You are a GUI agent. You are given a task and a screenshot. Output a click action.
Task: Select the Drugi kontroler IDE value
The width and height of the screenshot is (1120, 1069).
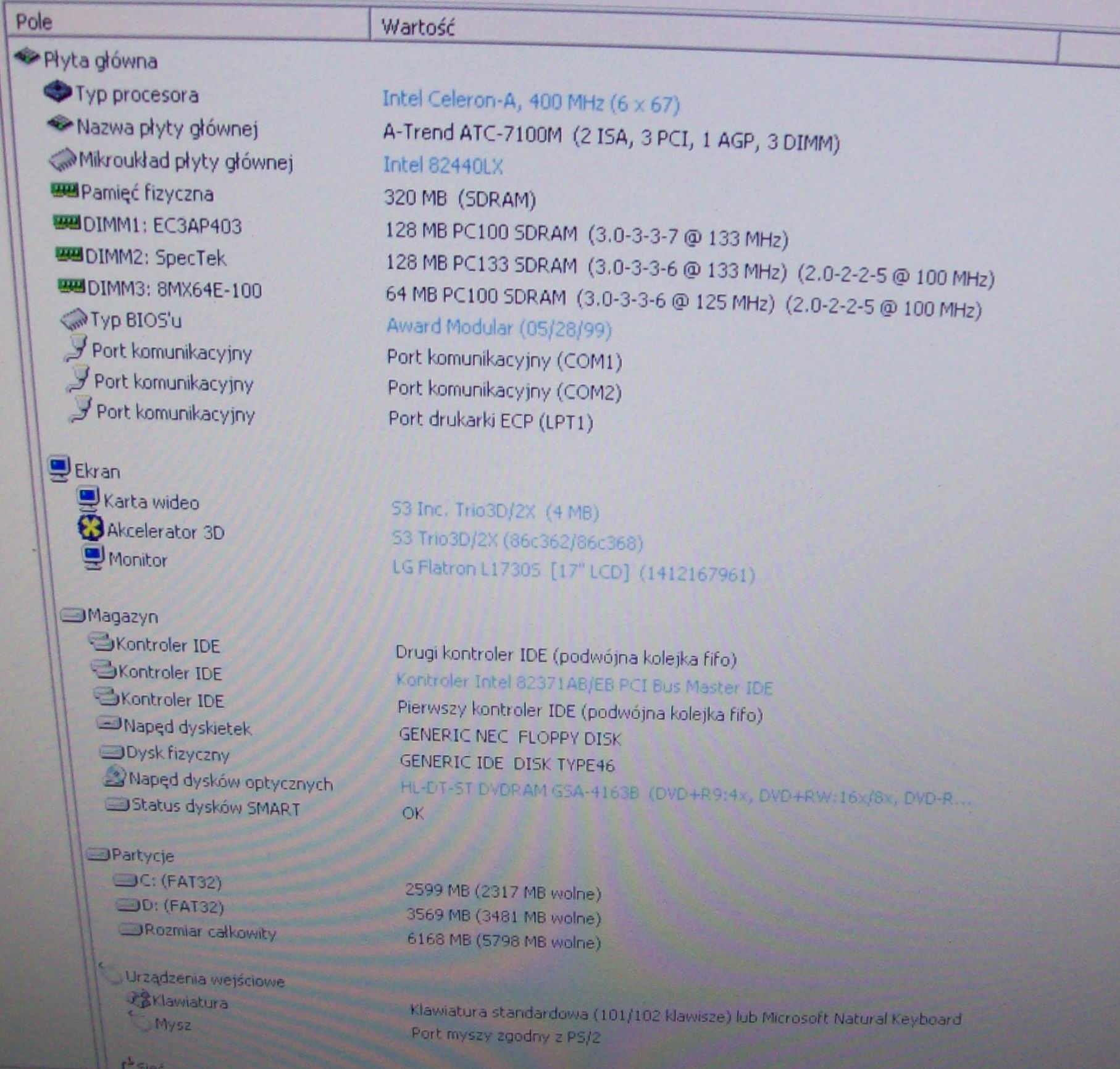point(566,656)
